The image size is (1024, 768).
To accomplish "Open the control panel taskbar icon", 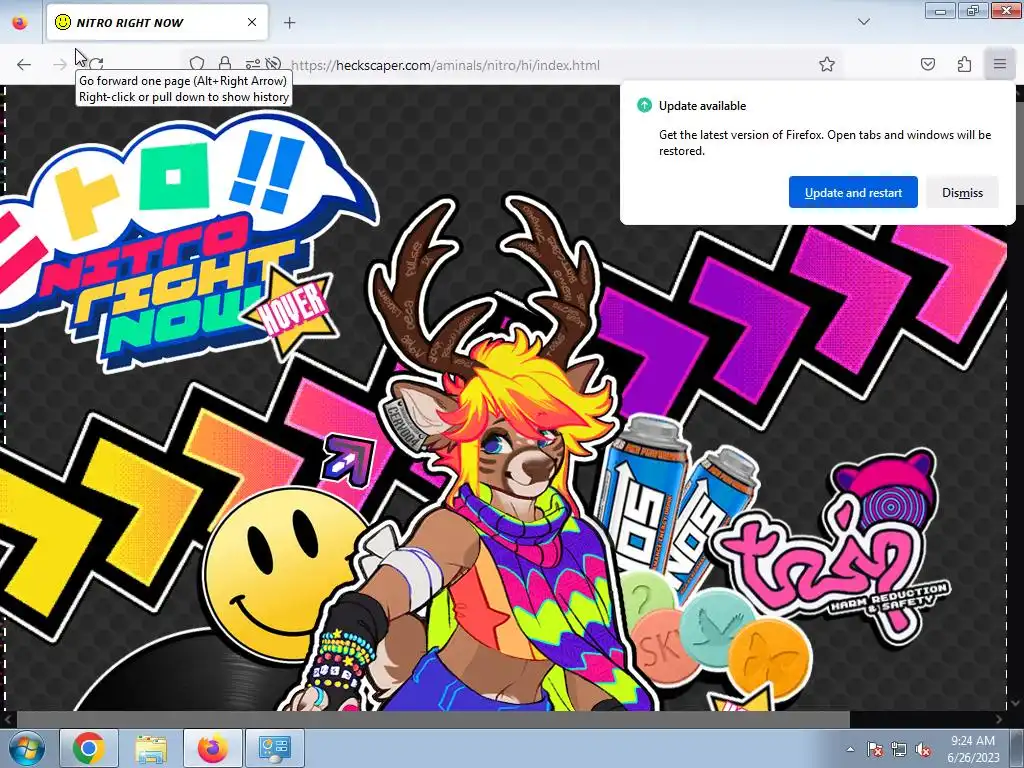I will 274,748.
